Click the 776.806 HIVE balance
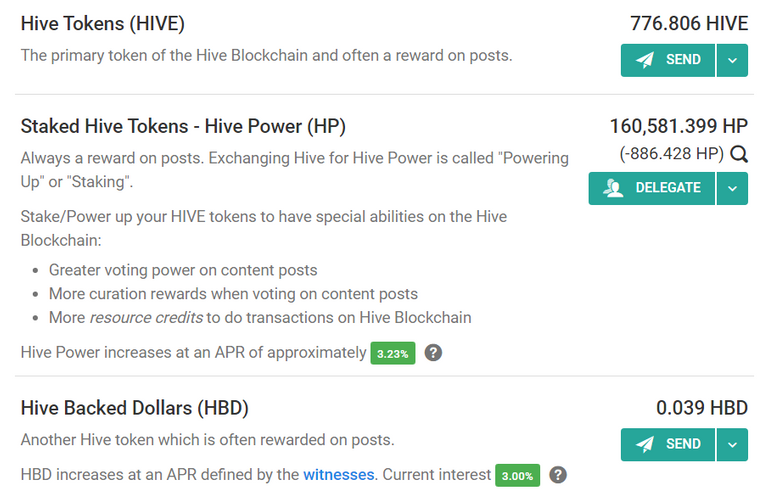The height and width of the screenshot is (498, 768). pos(689,24)
